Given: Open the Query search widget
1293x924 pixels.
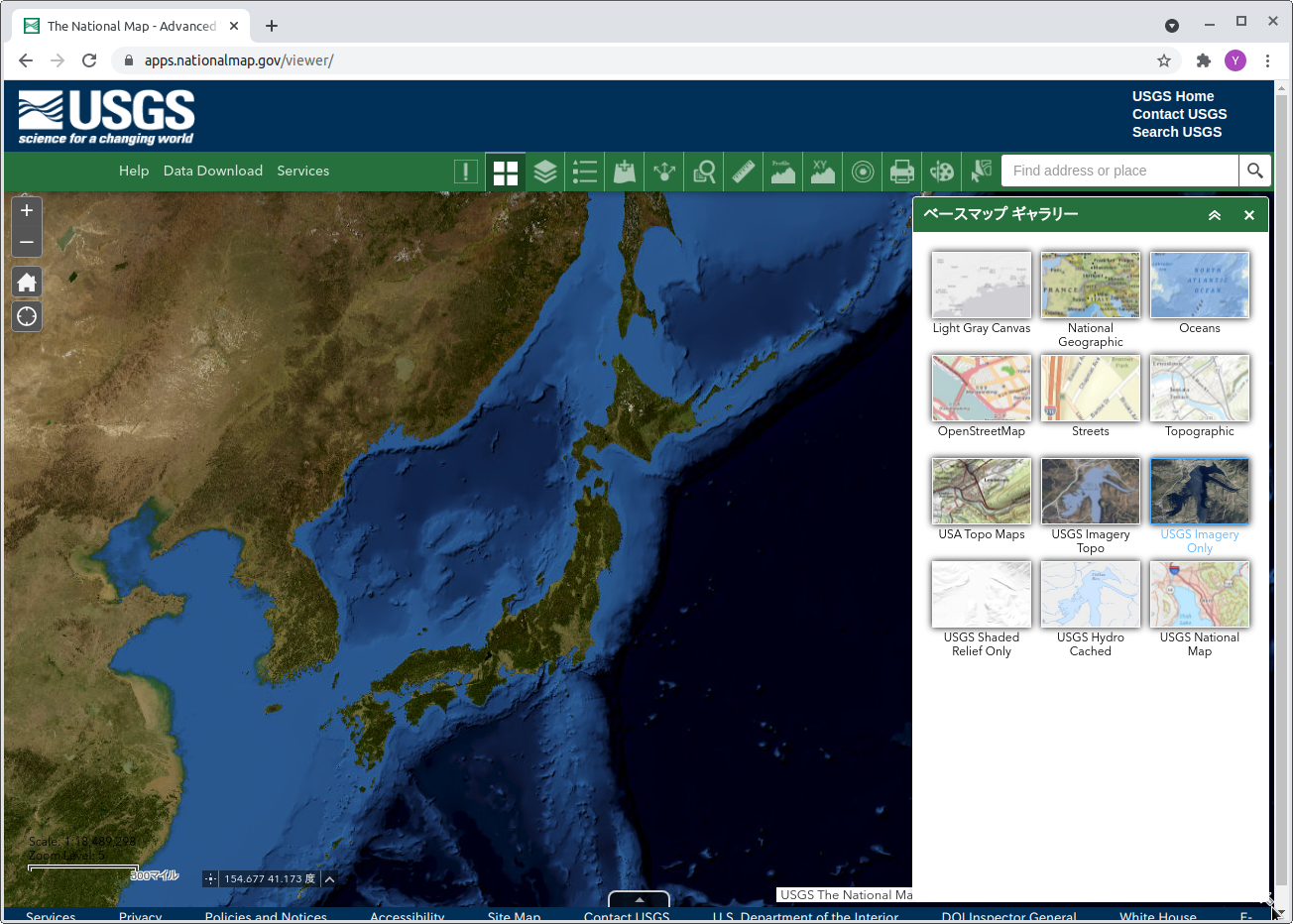Looking at the screenshot, I should click(x=704, y=172).
